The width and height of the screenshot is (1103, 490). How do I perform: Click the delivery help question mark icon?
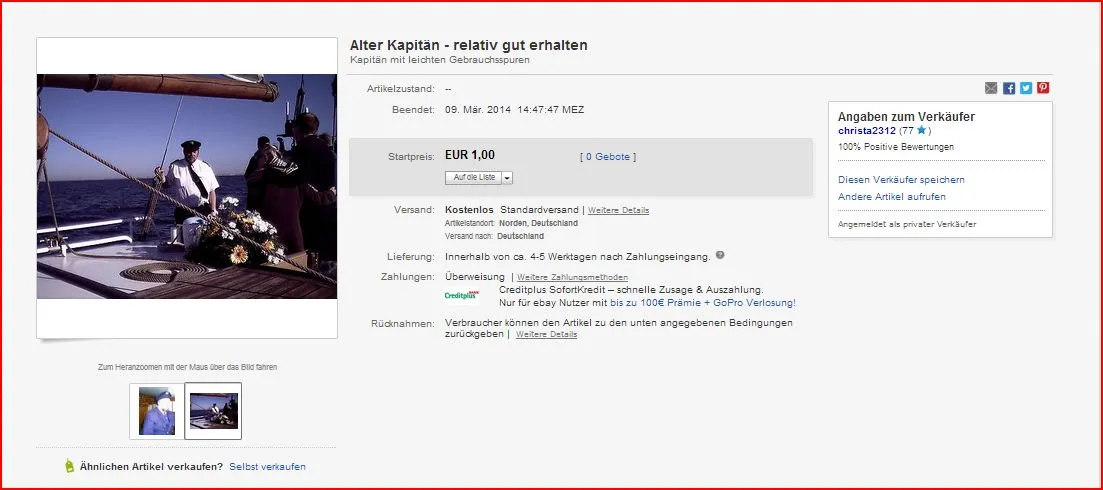pyautogui.click(x=720, y=255)
